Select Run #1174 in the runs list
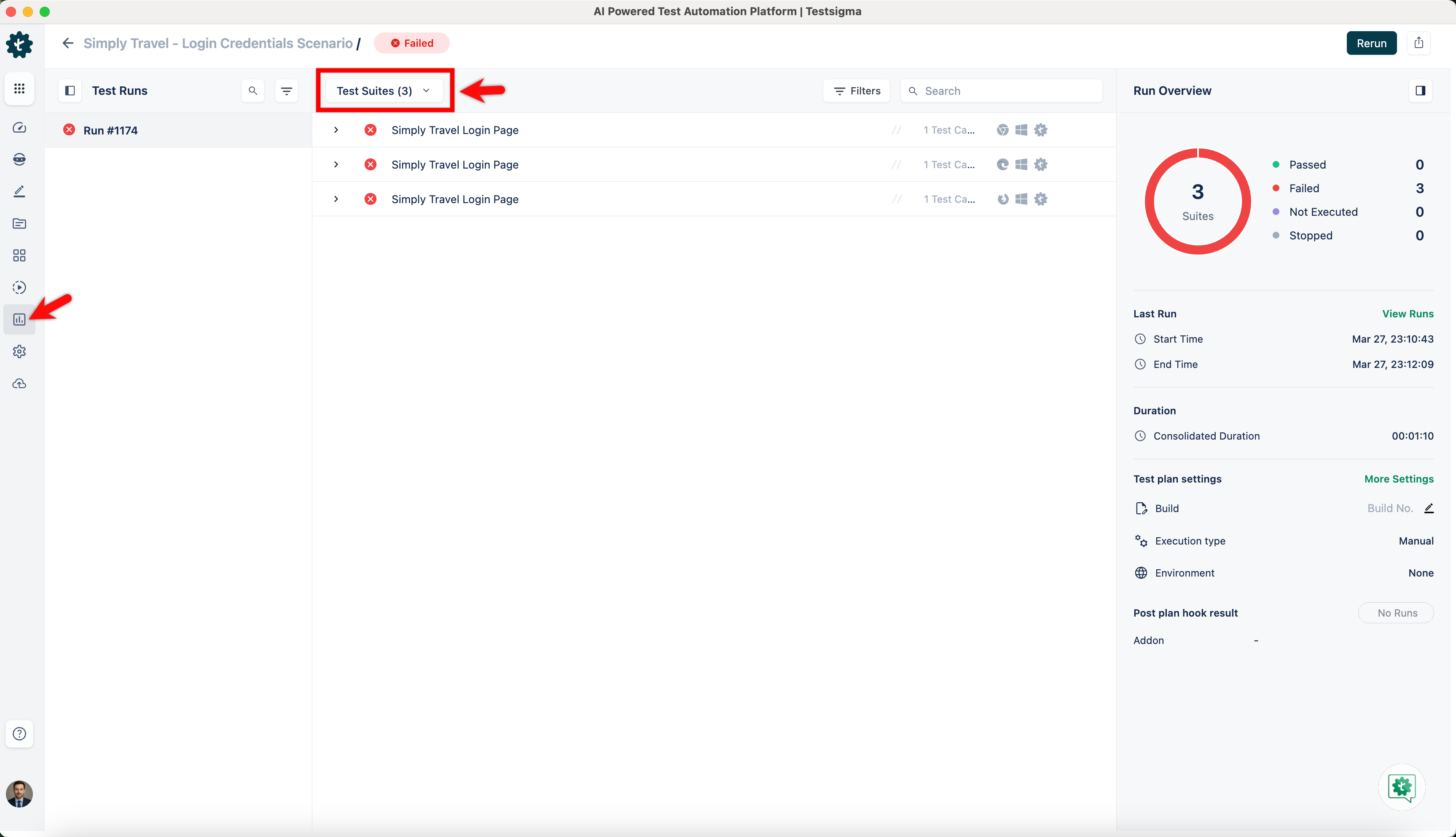The width and height of the screenshot is (1456, 837). coord(110,131)
